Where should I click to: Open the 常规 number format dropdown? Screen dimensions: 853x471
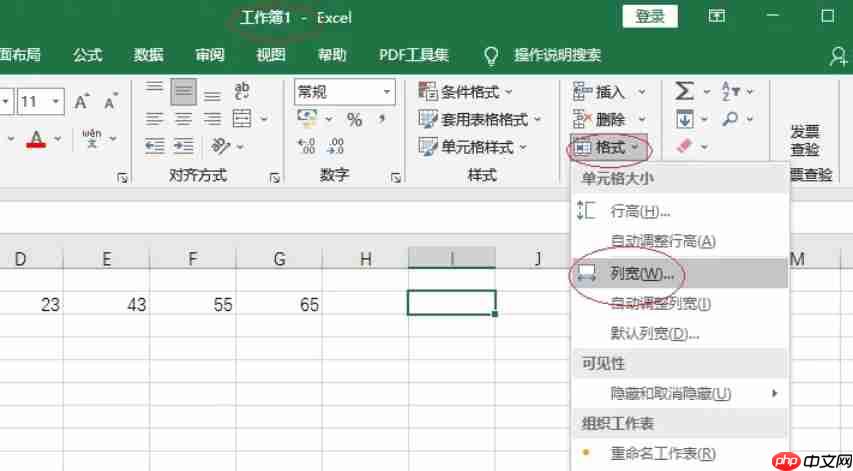click(387, 92)
